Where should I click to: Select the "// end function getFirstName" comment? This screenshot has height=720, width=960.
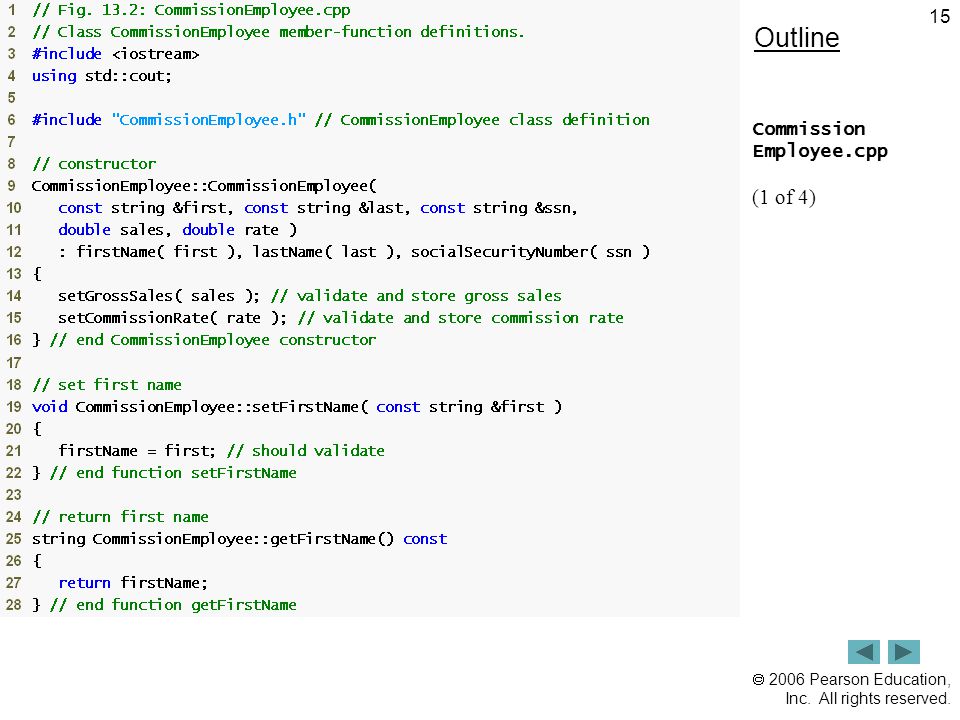point(173,606)
